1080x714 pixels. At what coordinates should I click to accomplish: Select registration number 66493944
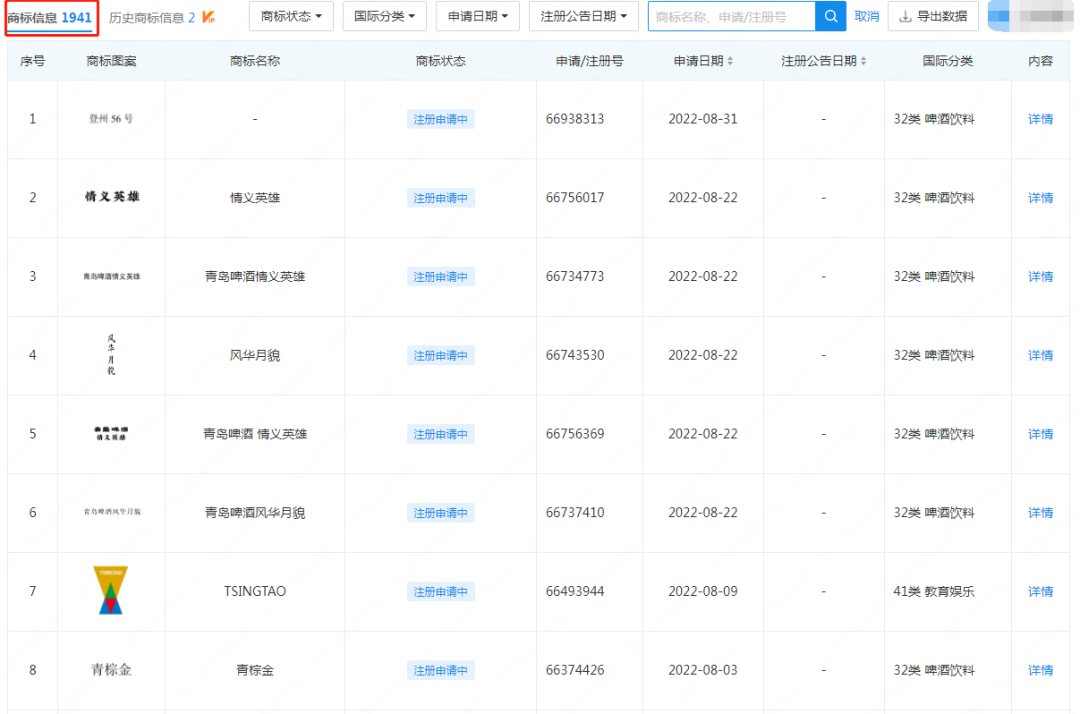click(575, 591)
